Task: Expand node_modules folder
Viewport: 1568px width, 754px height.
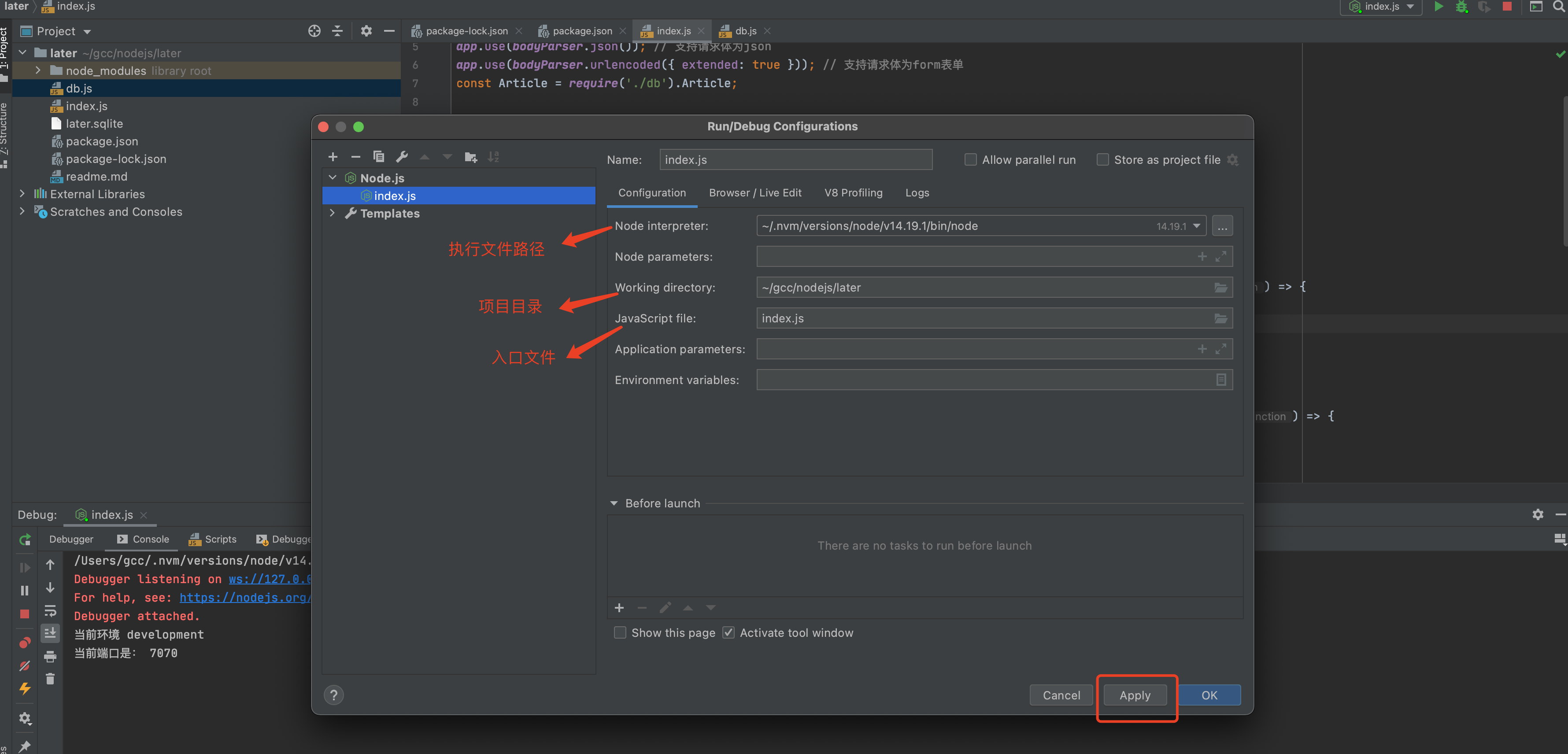Action: (38, 70)
